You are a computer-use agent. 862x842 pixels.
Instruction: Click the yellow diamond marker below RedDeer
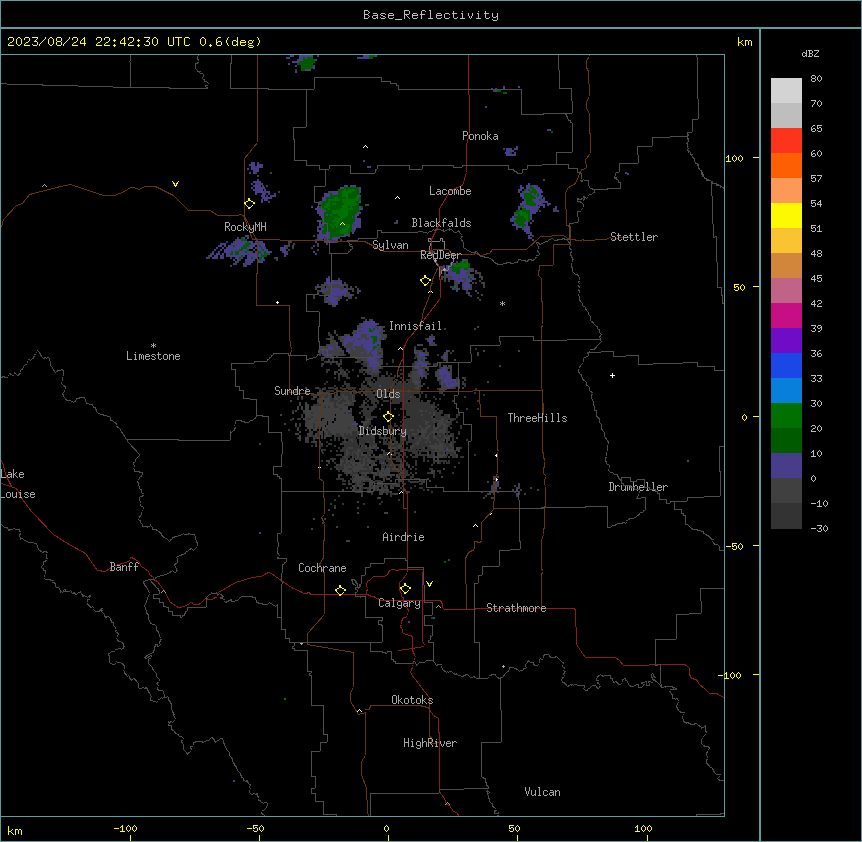[425, 281]
